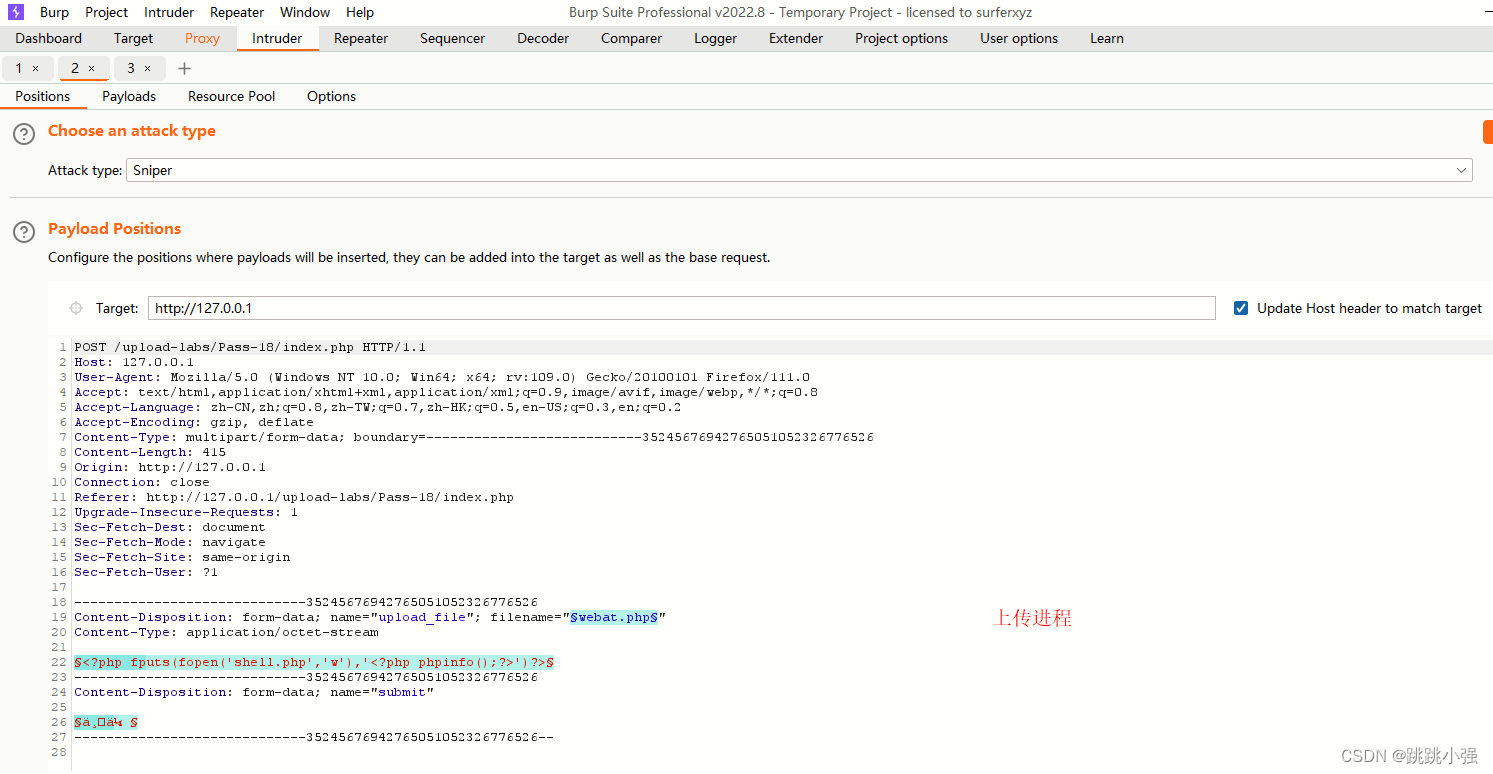Click the Upgrade-Insecure-Requests: 1 line
1493x774 pixels.
(186, 512)
